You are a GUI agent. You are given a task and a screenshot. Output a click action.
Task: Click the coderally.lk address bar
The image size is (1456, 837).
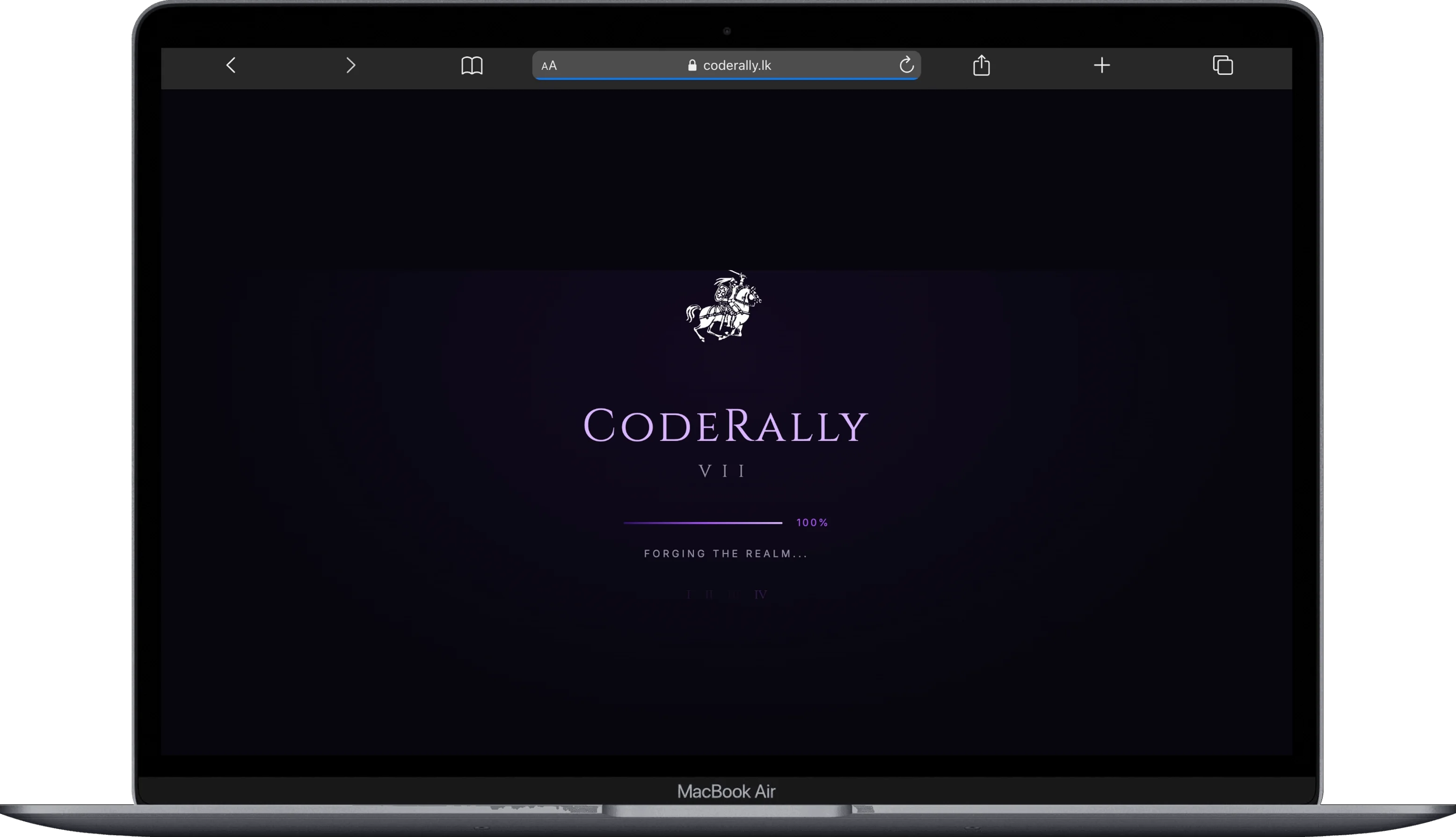pyautogui.click(x=727, y=65)
